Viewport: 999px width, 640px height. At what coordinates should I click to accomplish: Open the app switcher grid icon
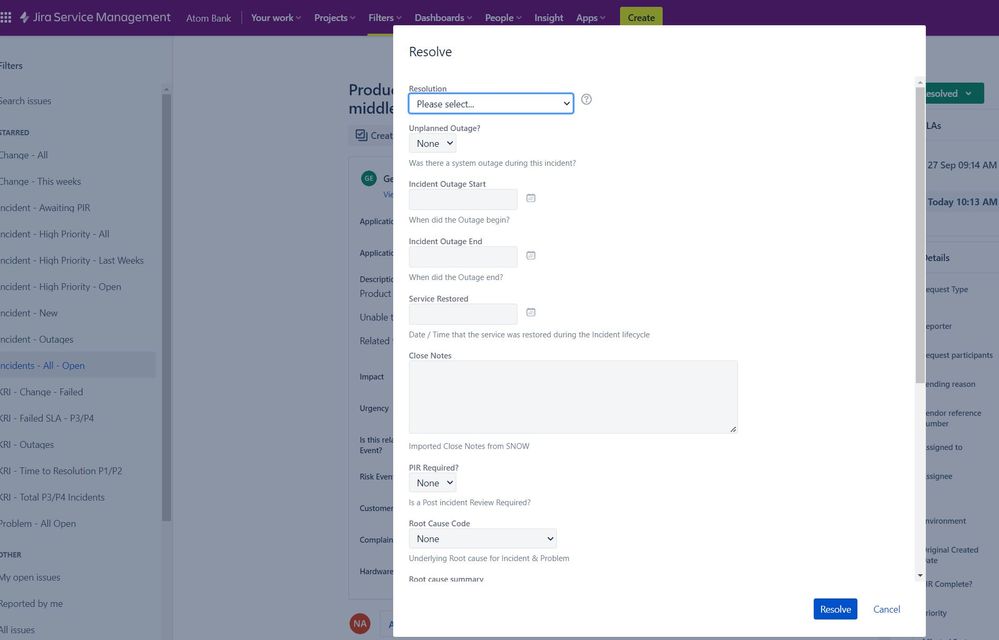(6, 17)
